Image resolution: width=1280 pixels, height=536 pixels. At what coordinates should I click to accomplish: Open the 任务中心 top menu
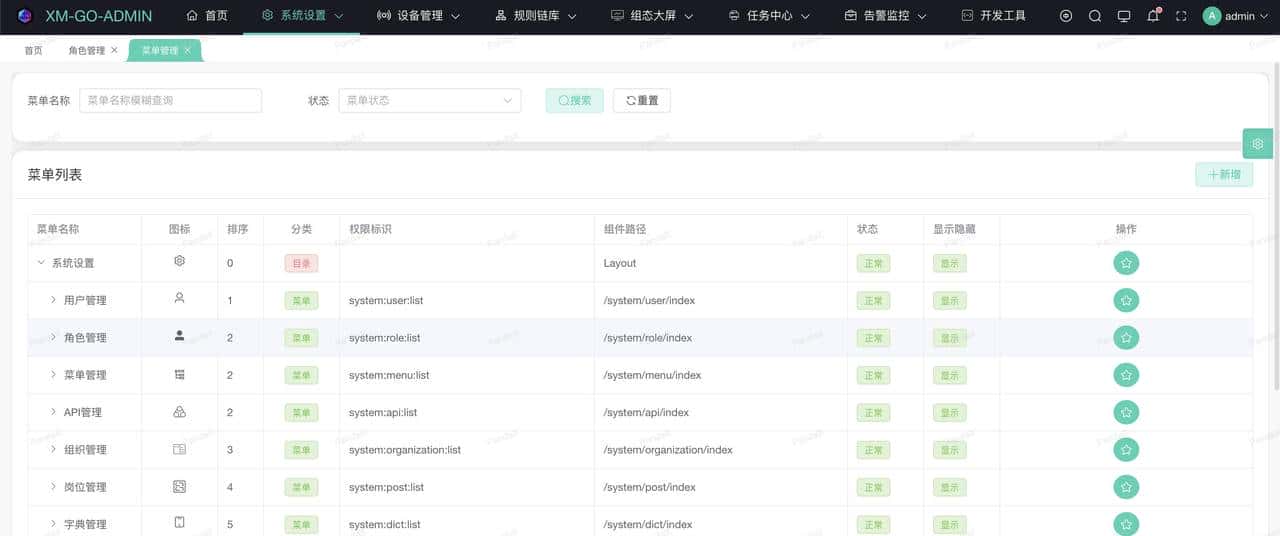tap(769, 16)
